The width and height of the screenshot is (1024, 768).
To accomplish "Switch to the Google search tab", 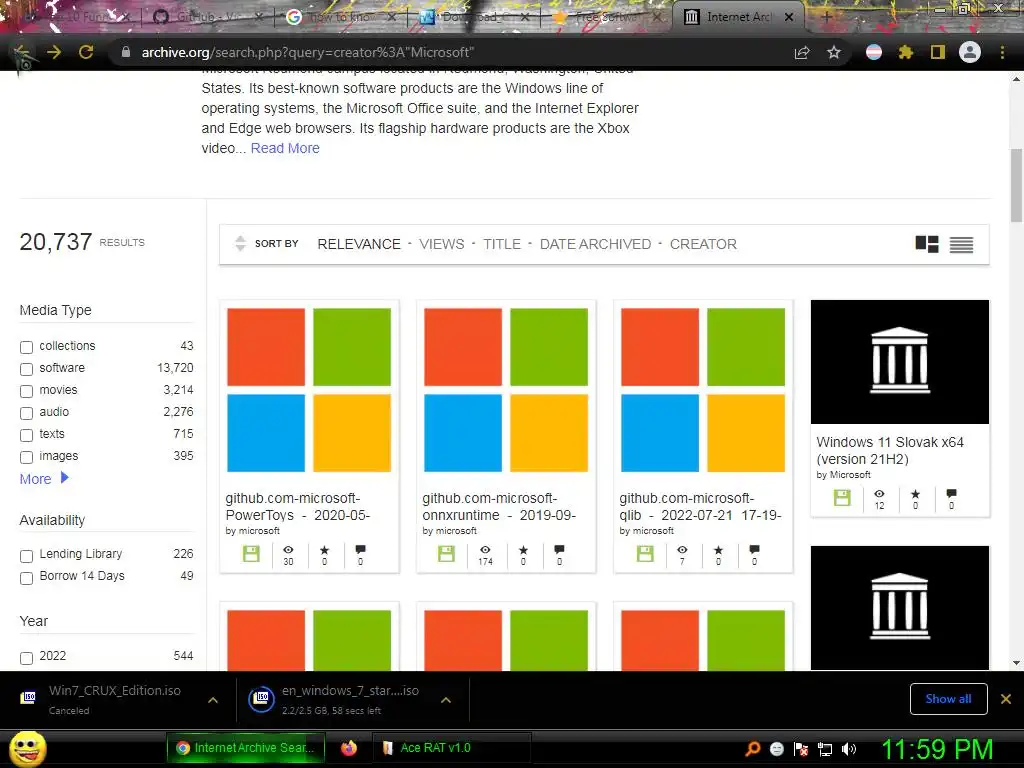I will click(x=340, y=16).
